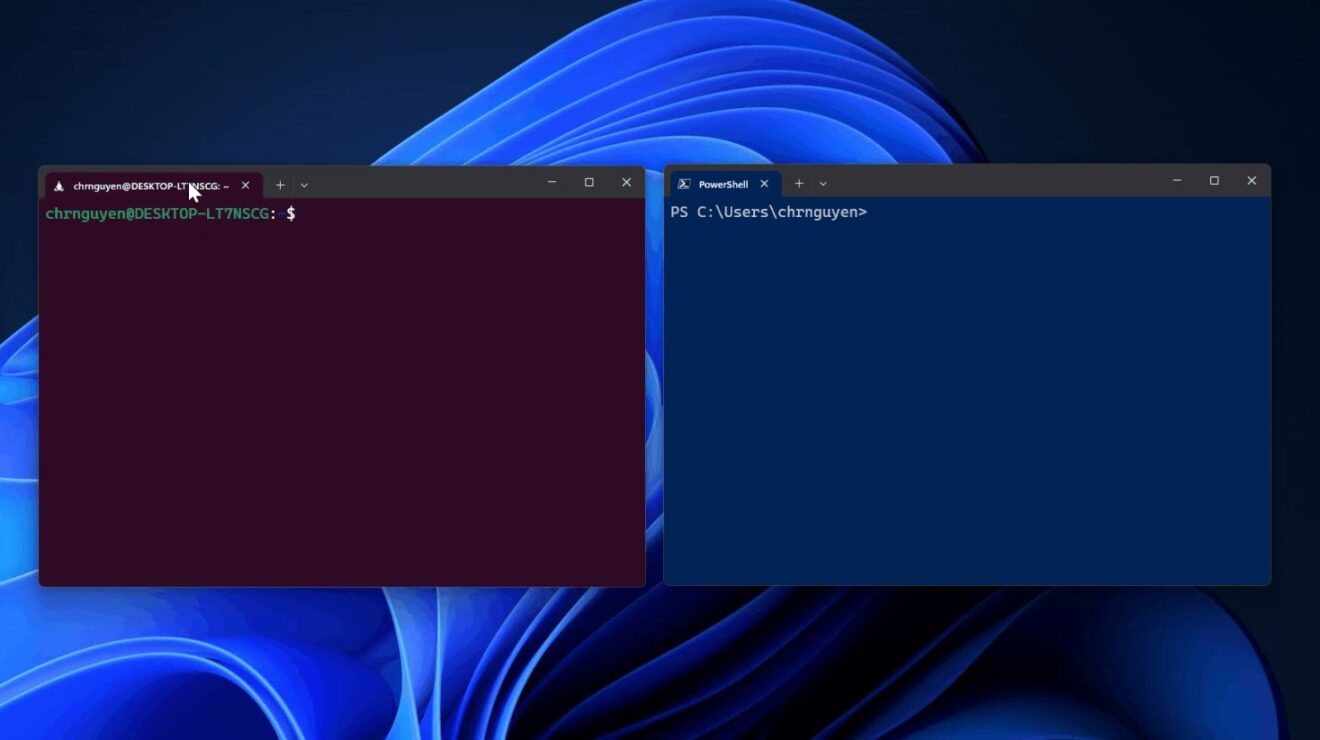1320x740 pixels.
Task: Open the profile dropdown in the PowerShell window
Action: 822,183
